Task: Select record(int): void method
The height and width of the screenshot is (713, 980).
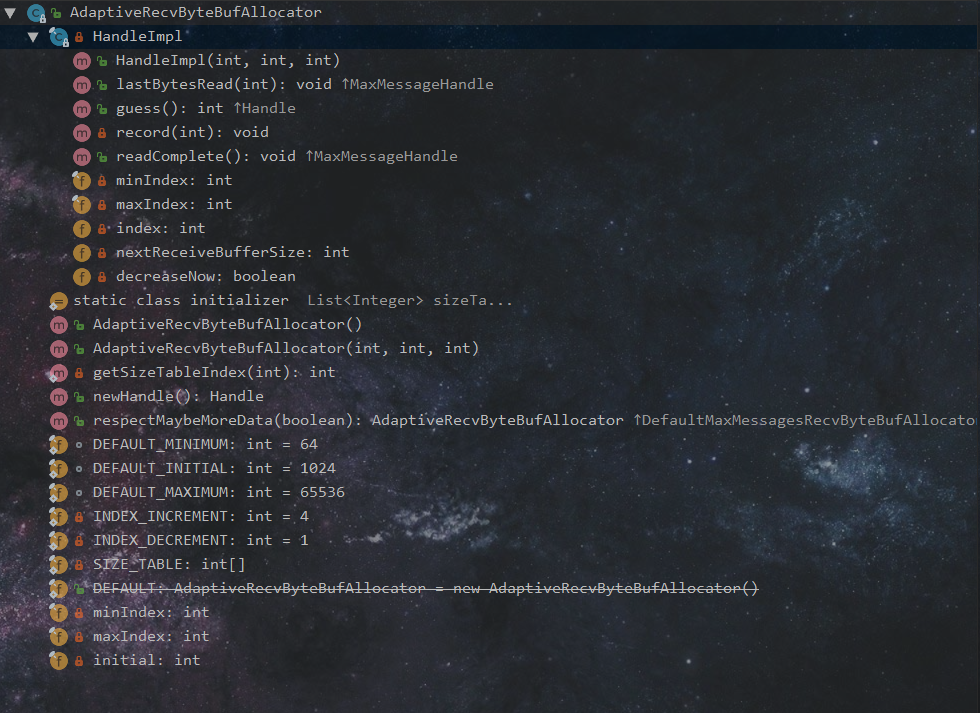Action: (192, 132)
